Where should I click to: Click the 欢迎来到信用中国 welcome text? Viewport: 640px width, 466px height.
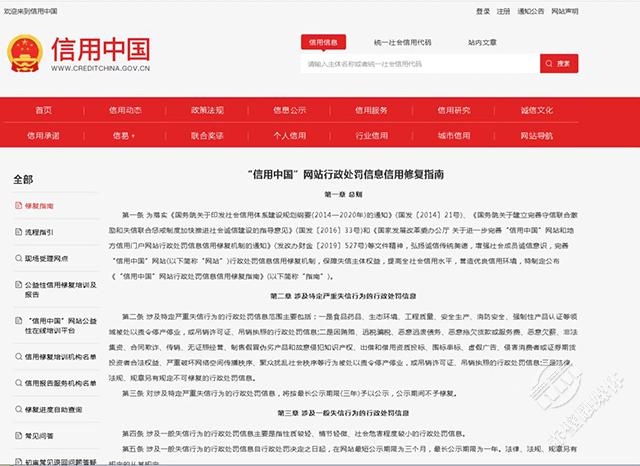tap(31, 11)
